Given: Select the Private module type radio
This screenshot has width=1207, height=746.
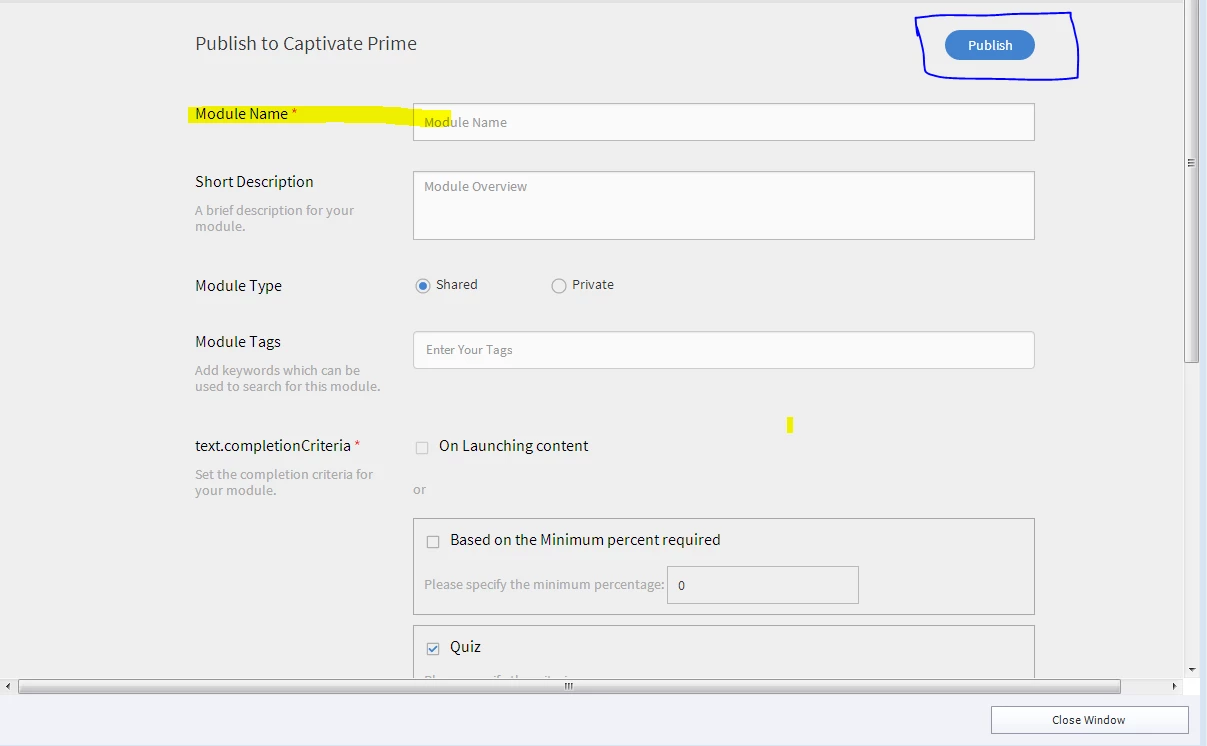Looking at the screenshot, I should click(x=559, y=286).
